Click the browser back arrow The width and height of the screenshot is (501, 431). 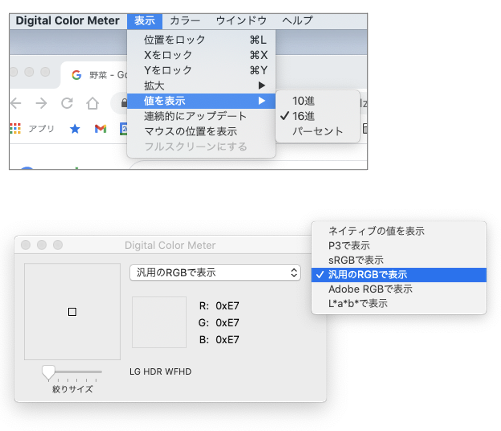pyautogui.click(x=16, y=103)
